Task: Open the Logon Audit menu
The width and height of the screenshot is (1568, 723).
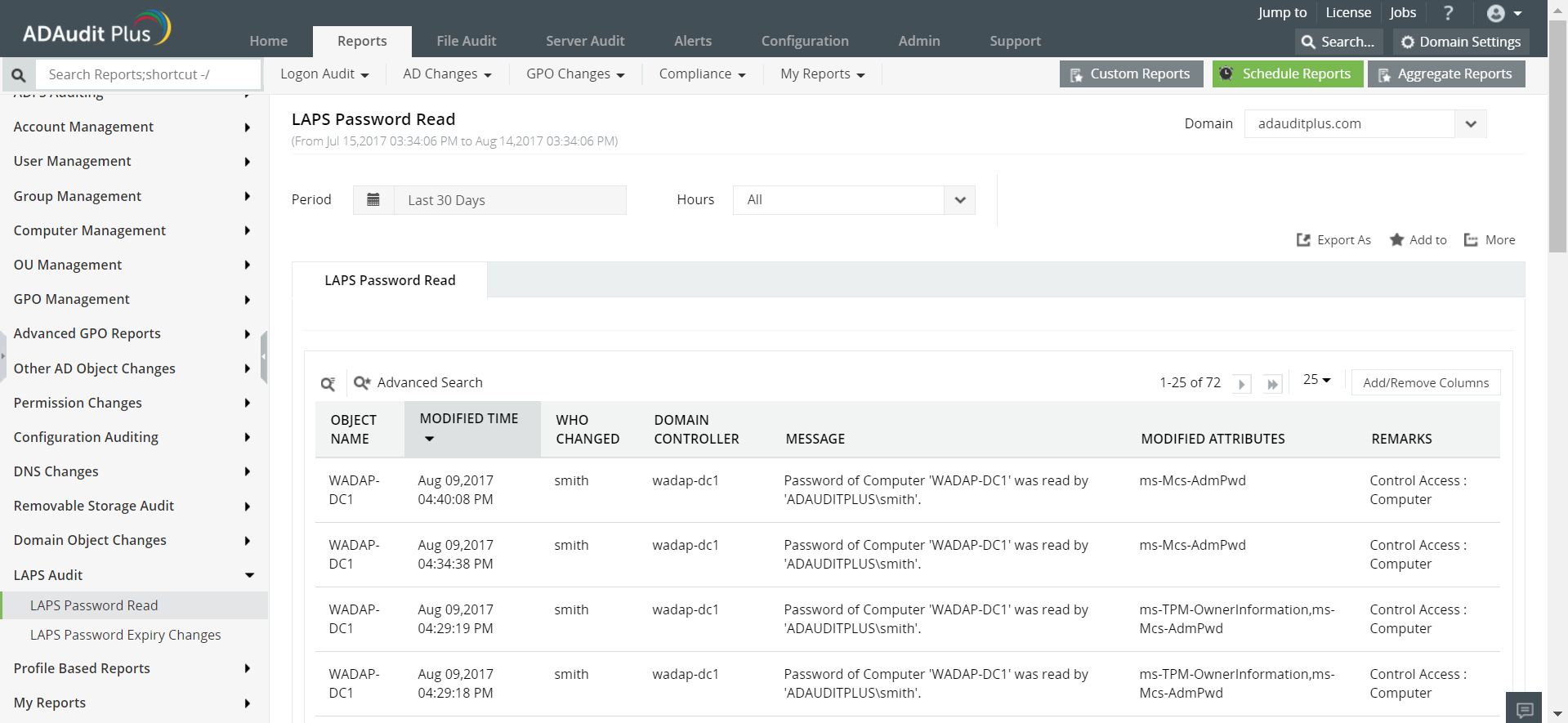Action: (324, 74)
